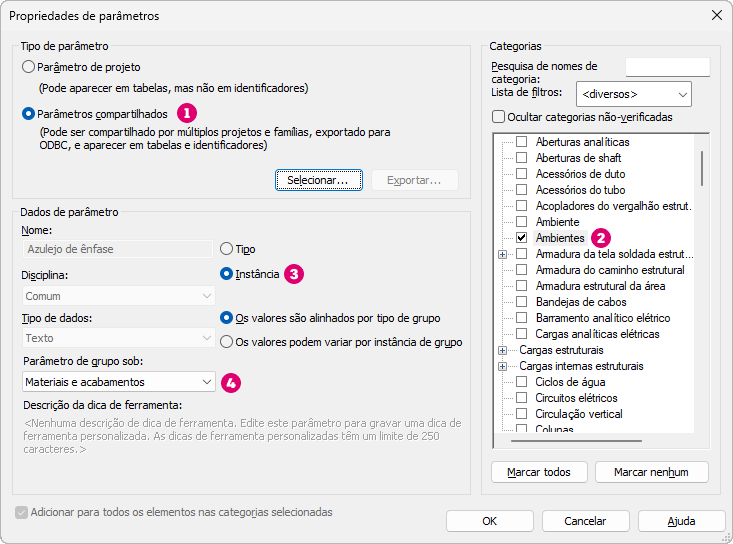Confirm with the OK button
This screenshot has width=733, height=544.
pos(489,521)
